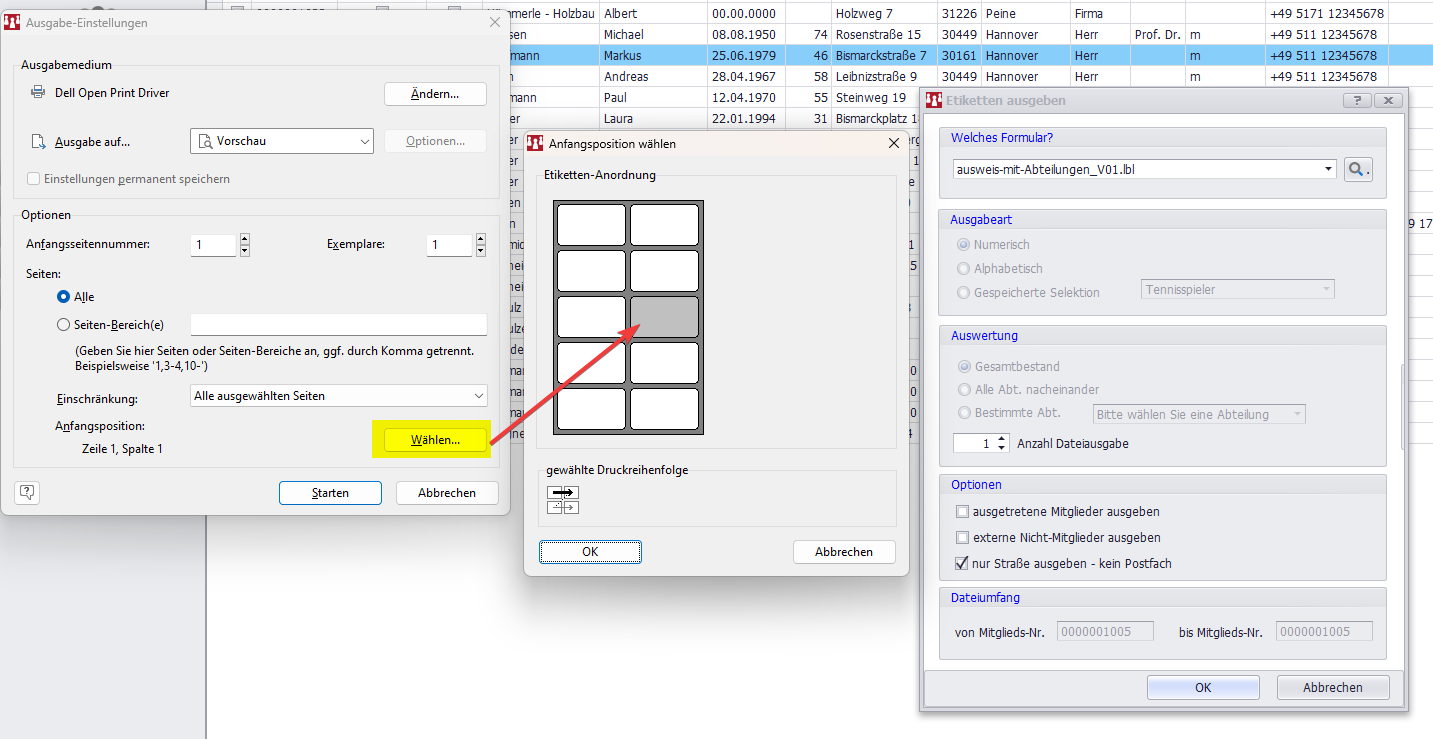The image size is (1433, 739).
Task: Enable 'ausgetretene Mitglieder ausgeben' checkbox
Action: (x=963, y=512)
